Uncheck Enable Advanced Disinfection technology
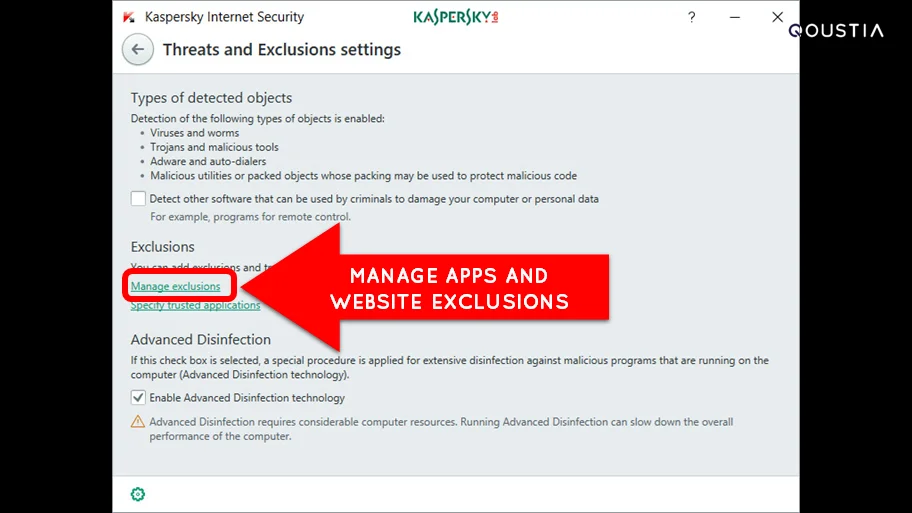This screenshot has width=912, height=513. pyautogui.click(x=138, y=398)
